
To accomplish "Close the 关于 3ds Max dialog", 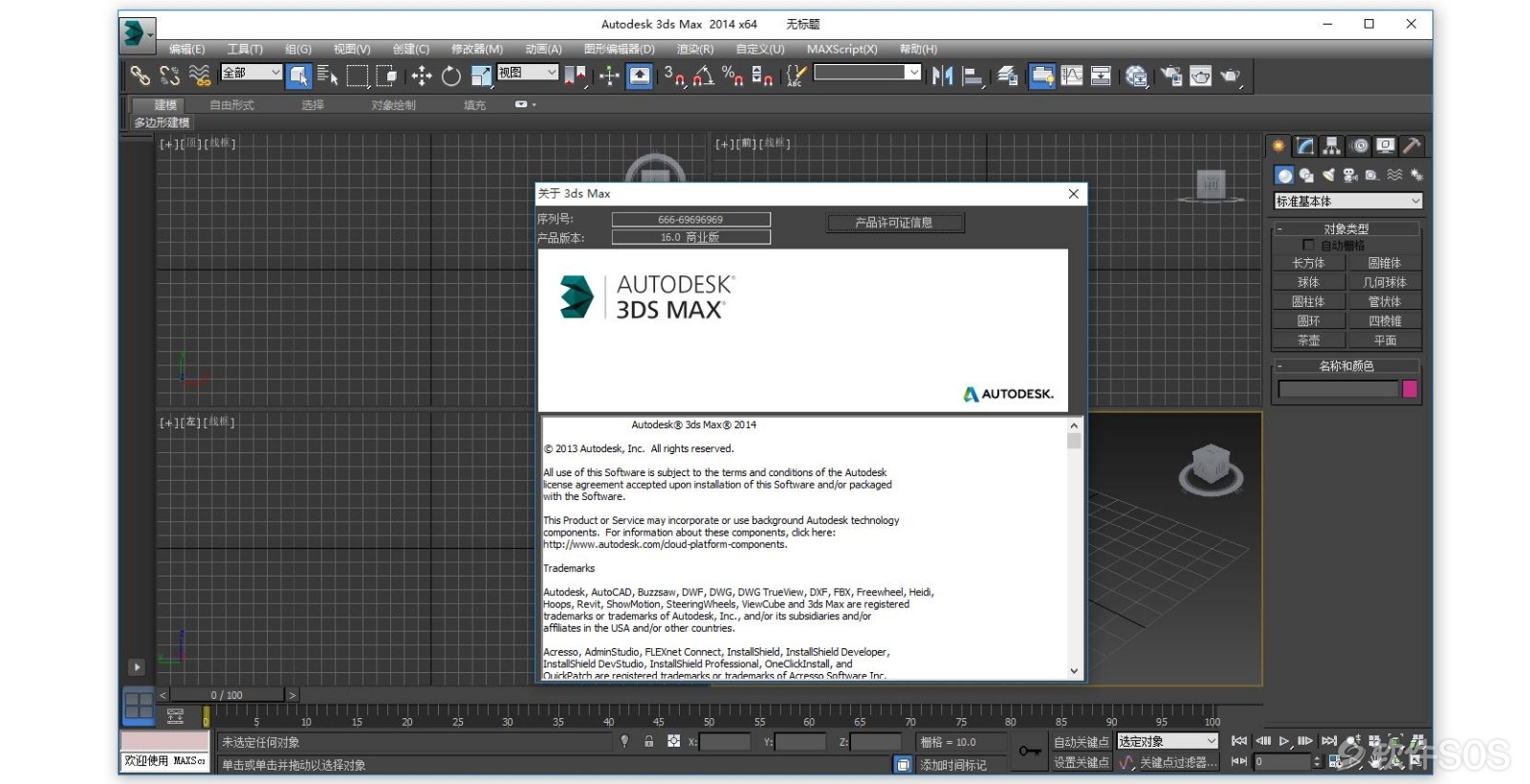I will 1073,193.
